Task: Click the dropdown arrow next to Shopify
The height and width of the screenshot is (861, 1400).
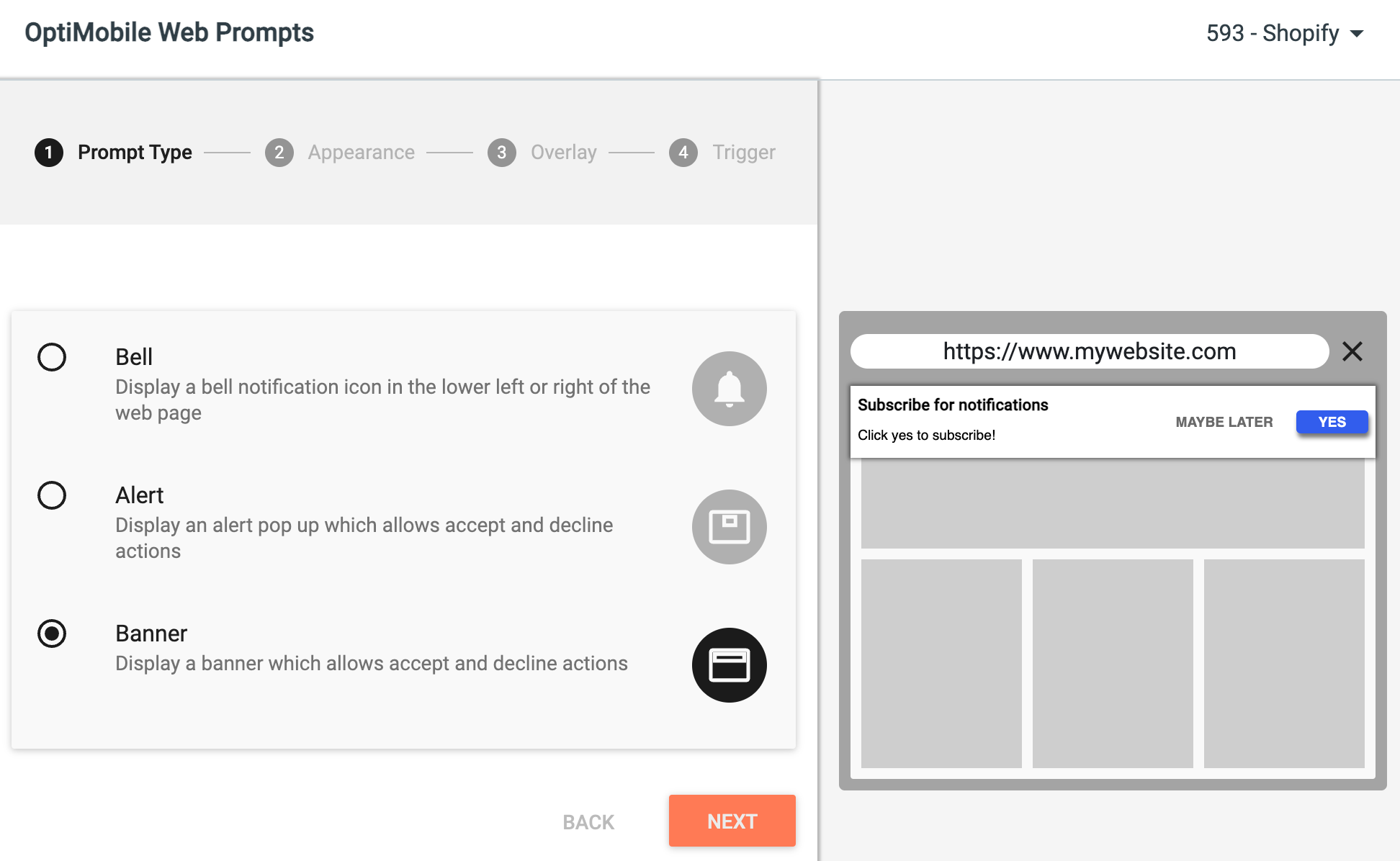Action: coord(1357,34)
